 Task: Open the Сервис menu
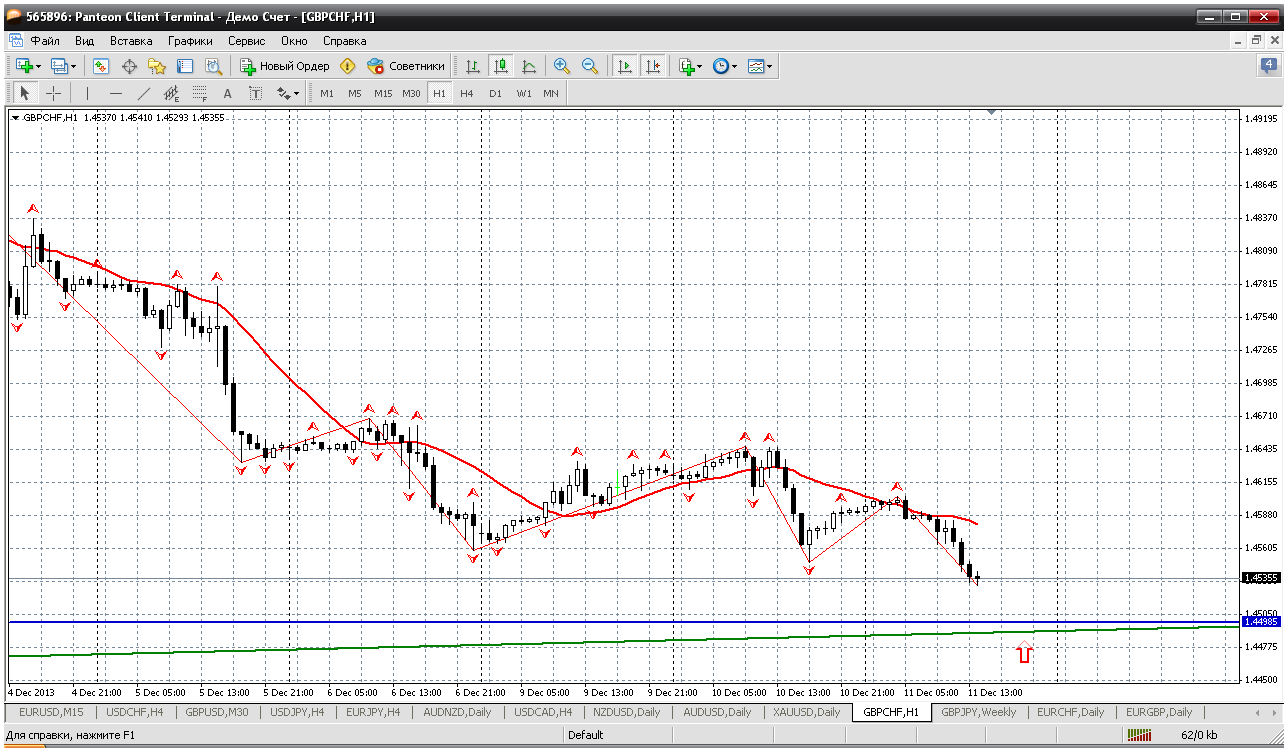point(246,41)
